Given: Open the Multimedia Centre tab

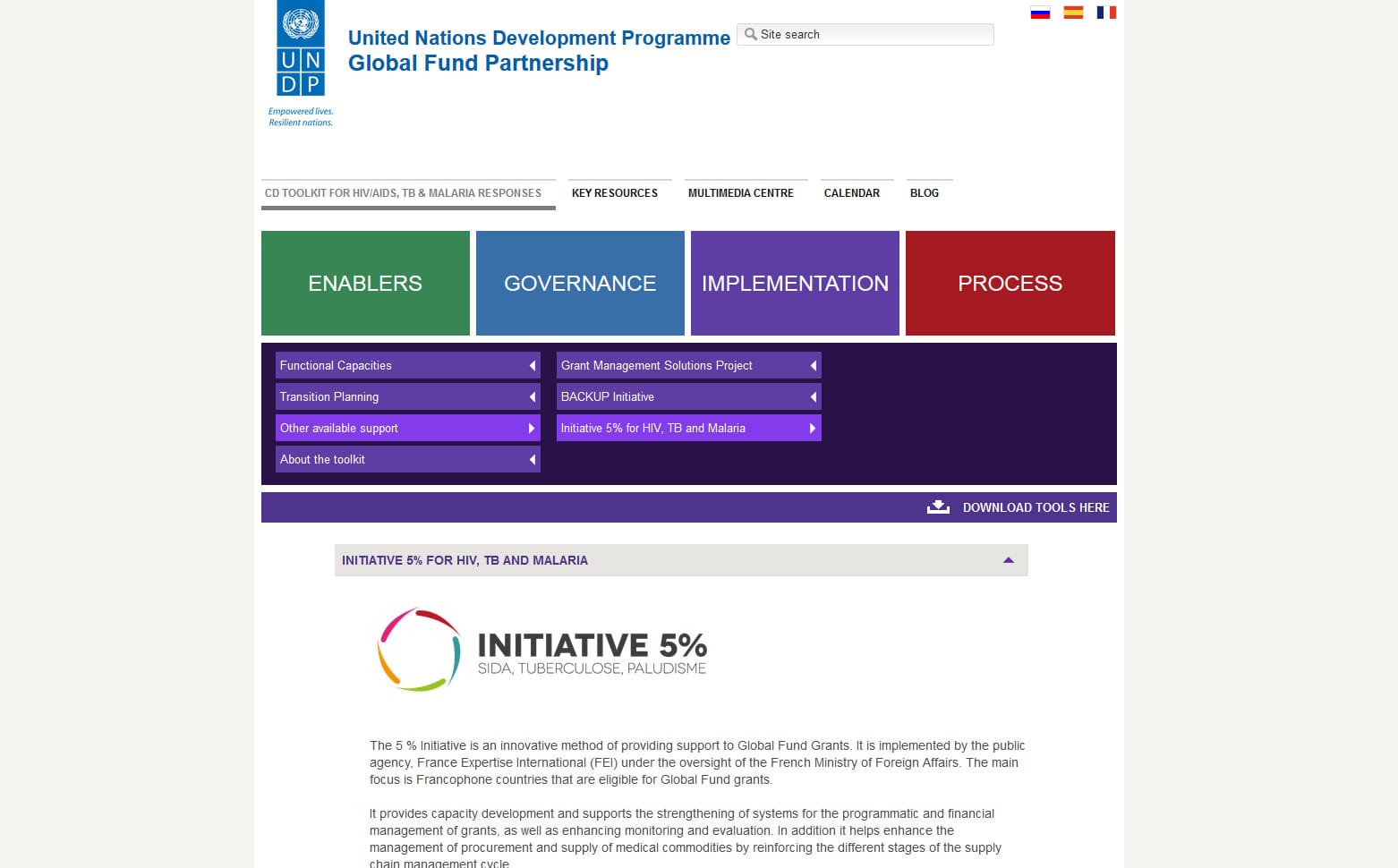Looking at the screenshot, I should (x=746, y=193).
